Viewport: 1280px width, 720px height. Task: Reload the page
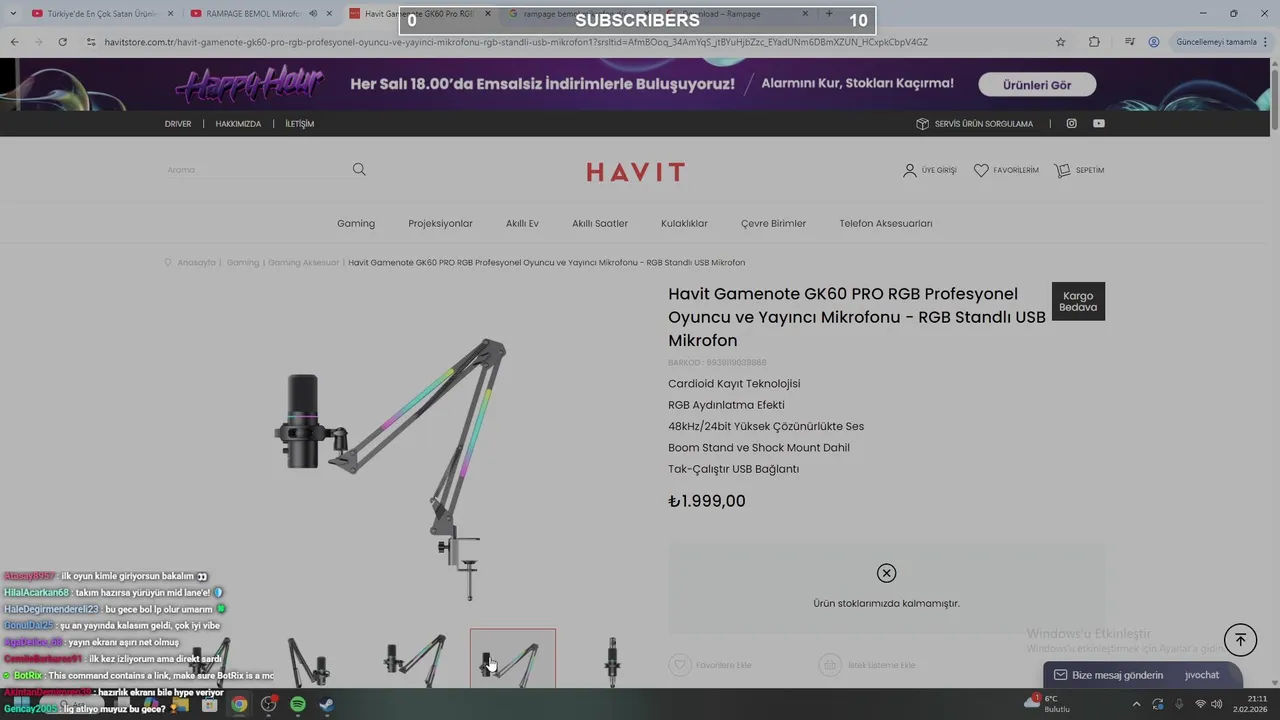62,42
